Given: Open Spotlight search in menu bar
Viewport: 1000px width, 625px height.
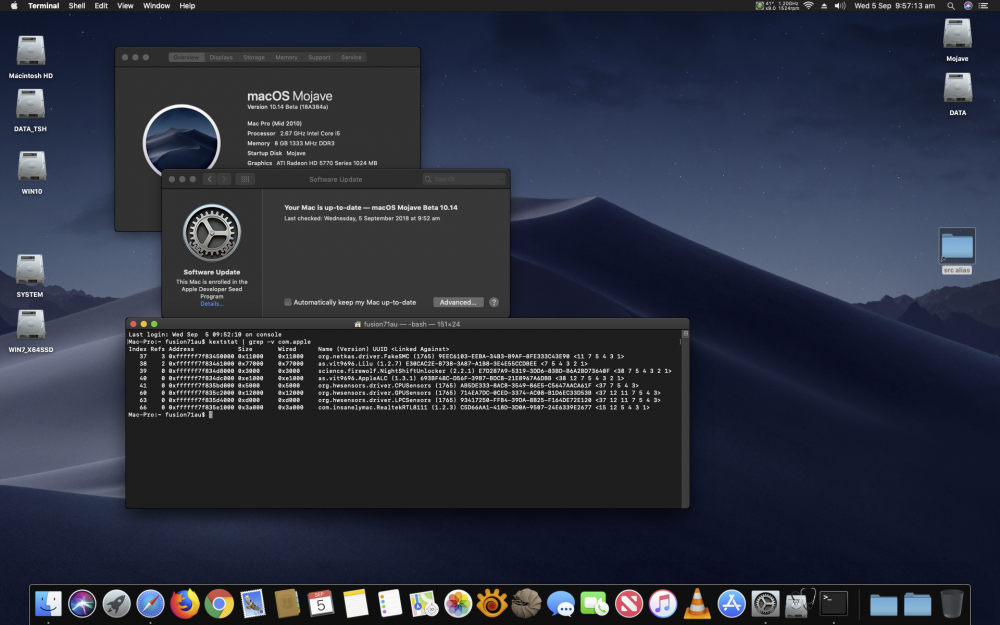Looking at the screenshot, I should pos(950,6).
